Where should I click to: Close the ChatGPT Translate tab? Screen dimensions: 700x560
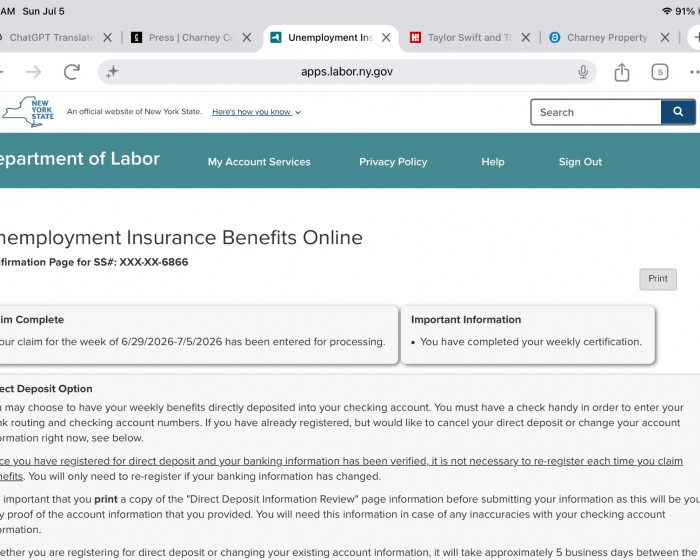[107, 38]
